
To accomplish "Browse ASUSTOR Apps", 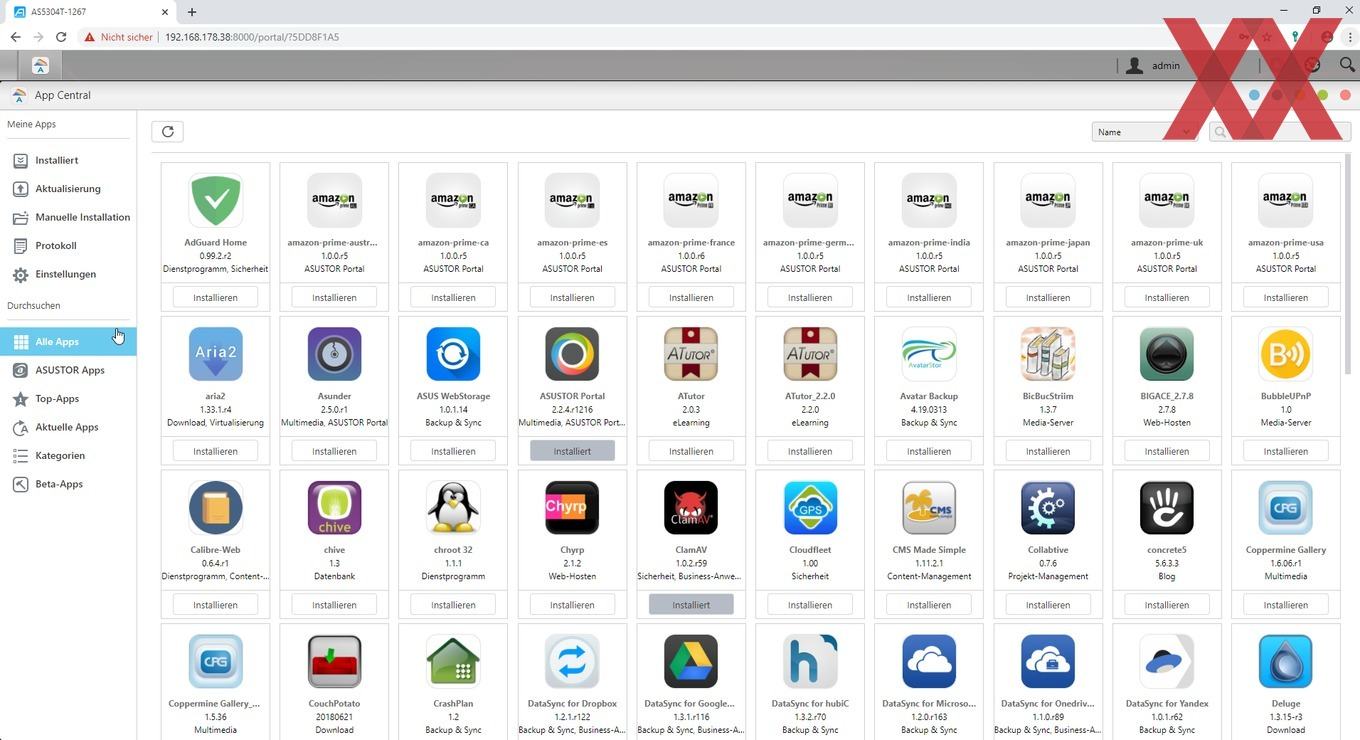I will (69, 370).
